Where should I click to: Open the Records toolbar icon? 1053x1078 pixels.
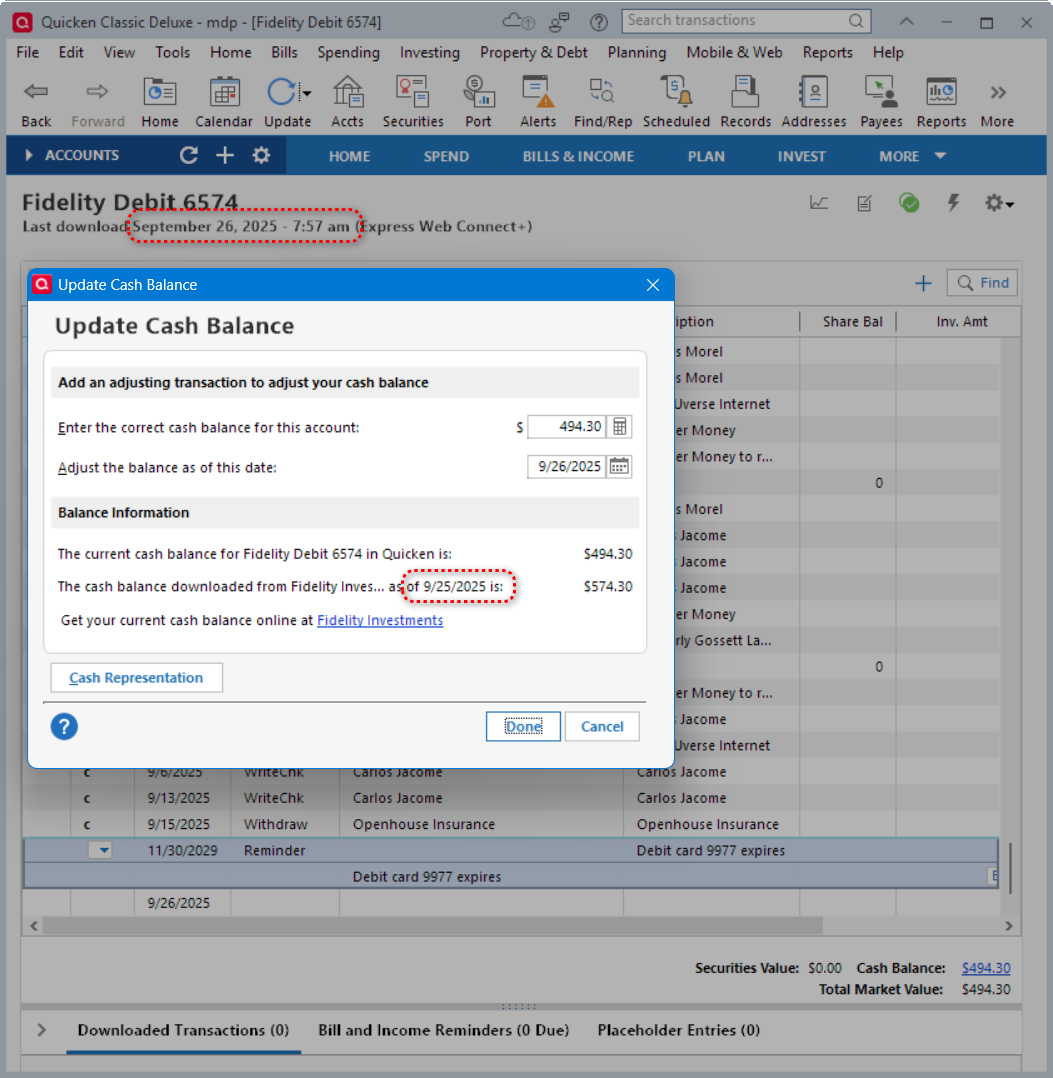[x=745, y=92]
